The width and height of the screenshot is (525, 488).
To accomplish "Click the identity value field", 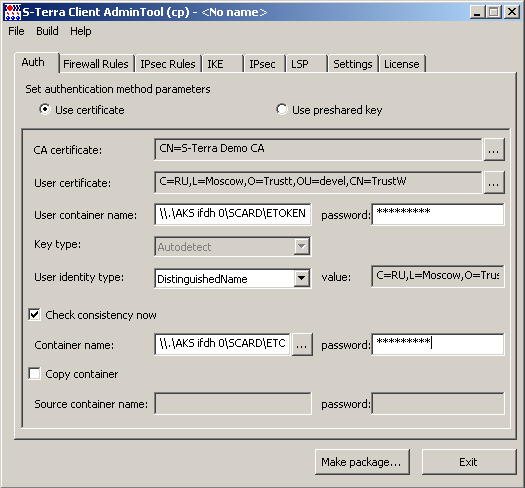I will [x=438, y=276].
